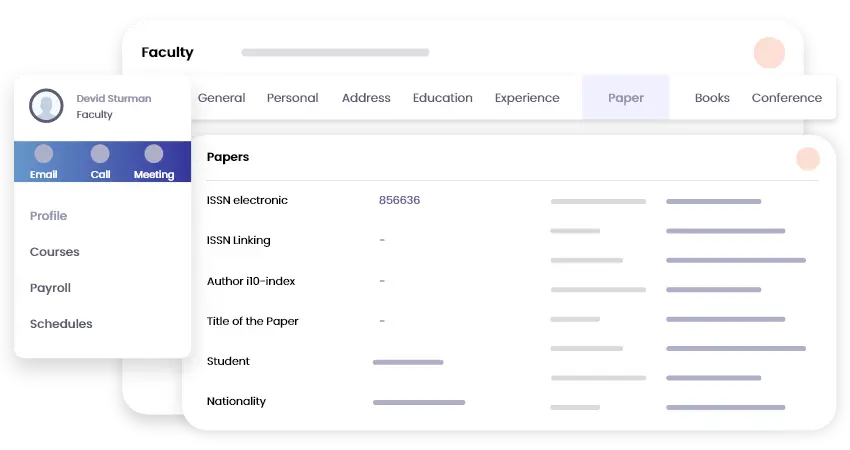The height and width of the screenshot is (450, 850).
Task: Open the Education tab
Action: [x=442, y=98]
